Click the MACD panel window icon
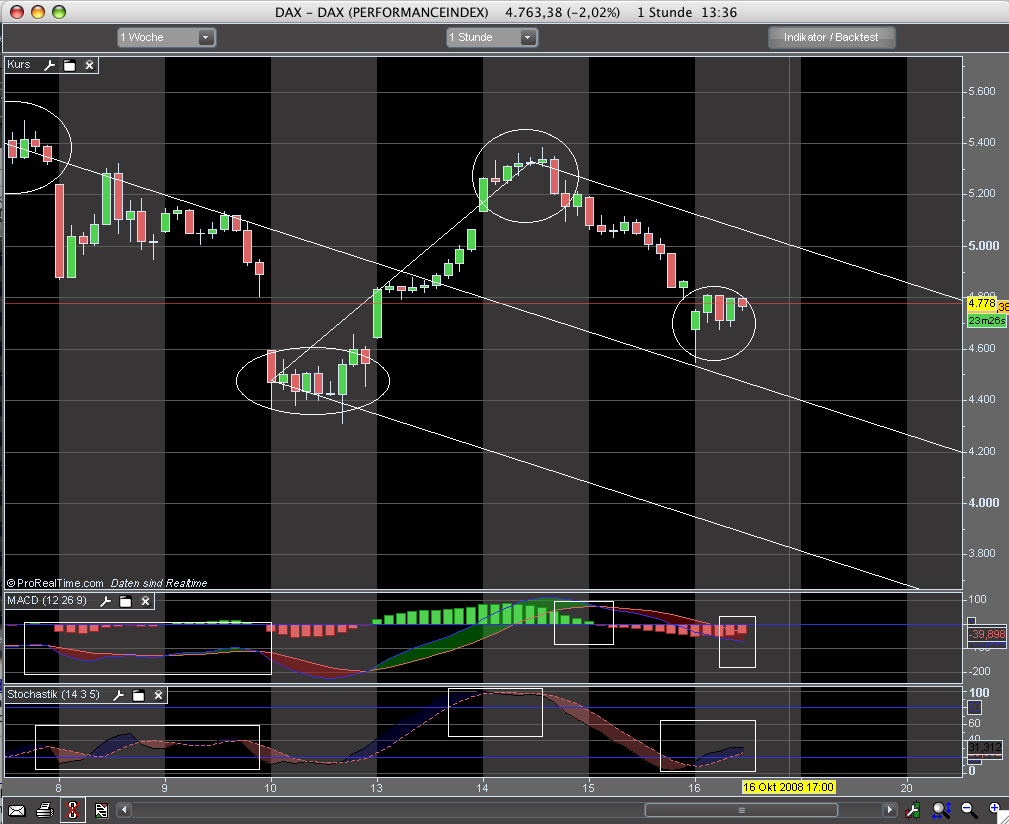This screenshot has width=1009, height=824. coord(125,601)
